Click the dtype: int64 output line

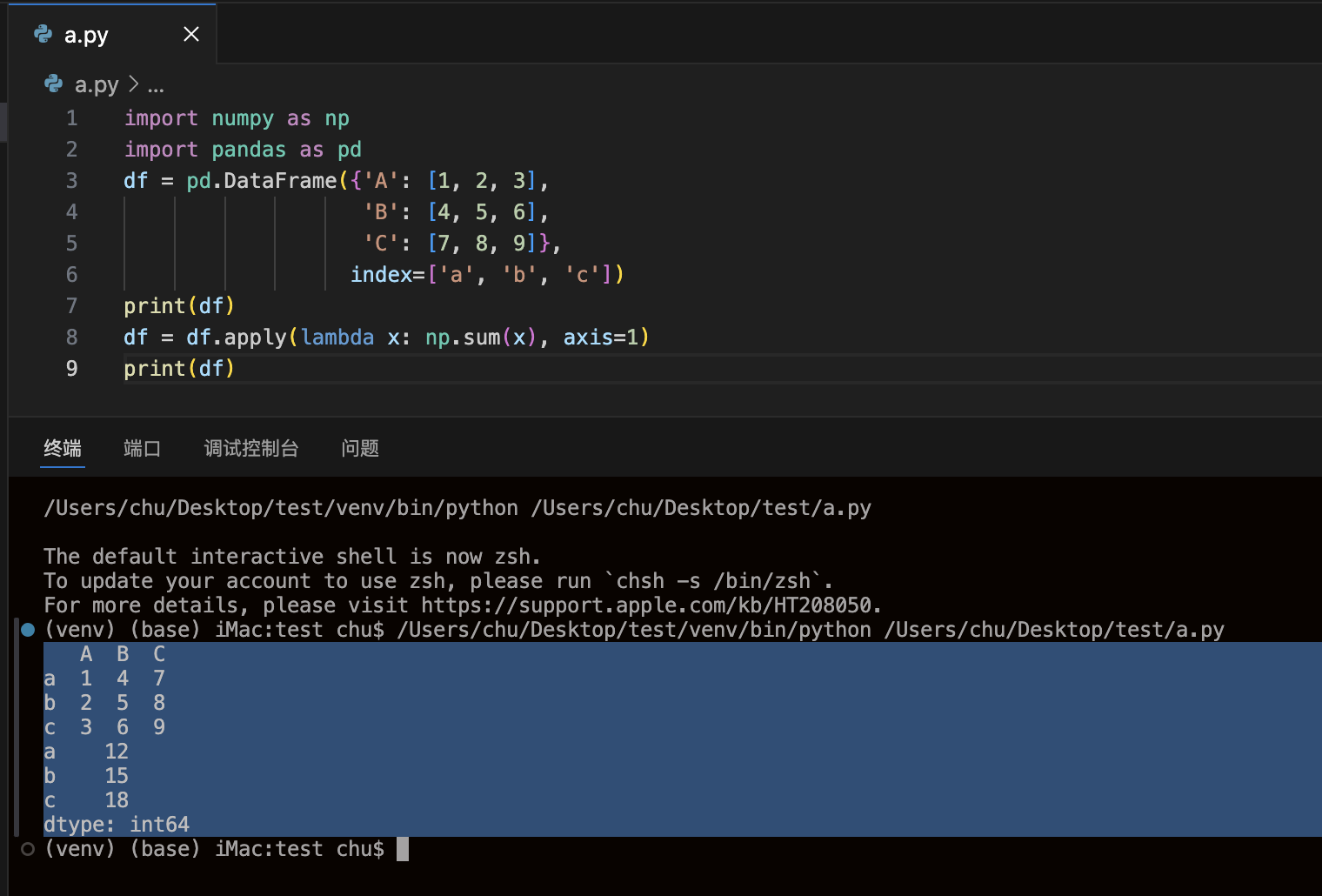pyautogui.click(x=117, y=825)
